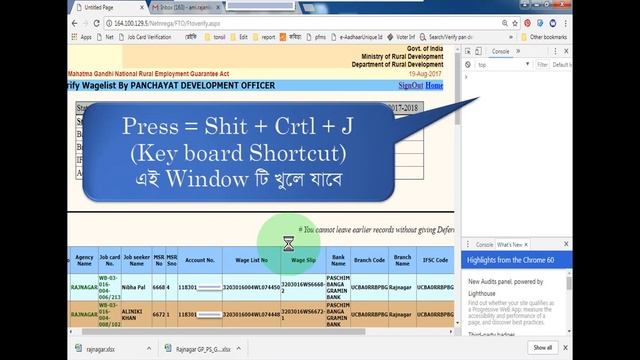This screenshot has width=640, height=360.
Task: Open the Default levels dropdown
Action: point(561,64)
